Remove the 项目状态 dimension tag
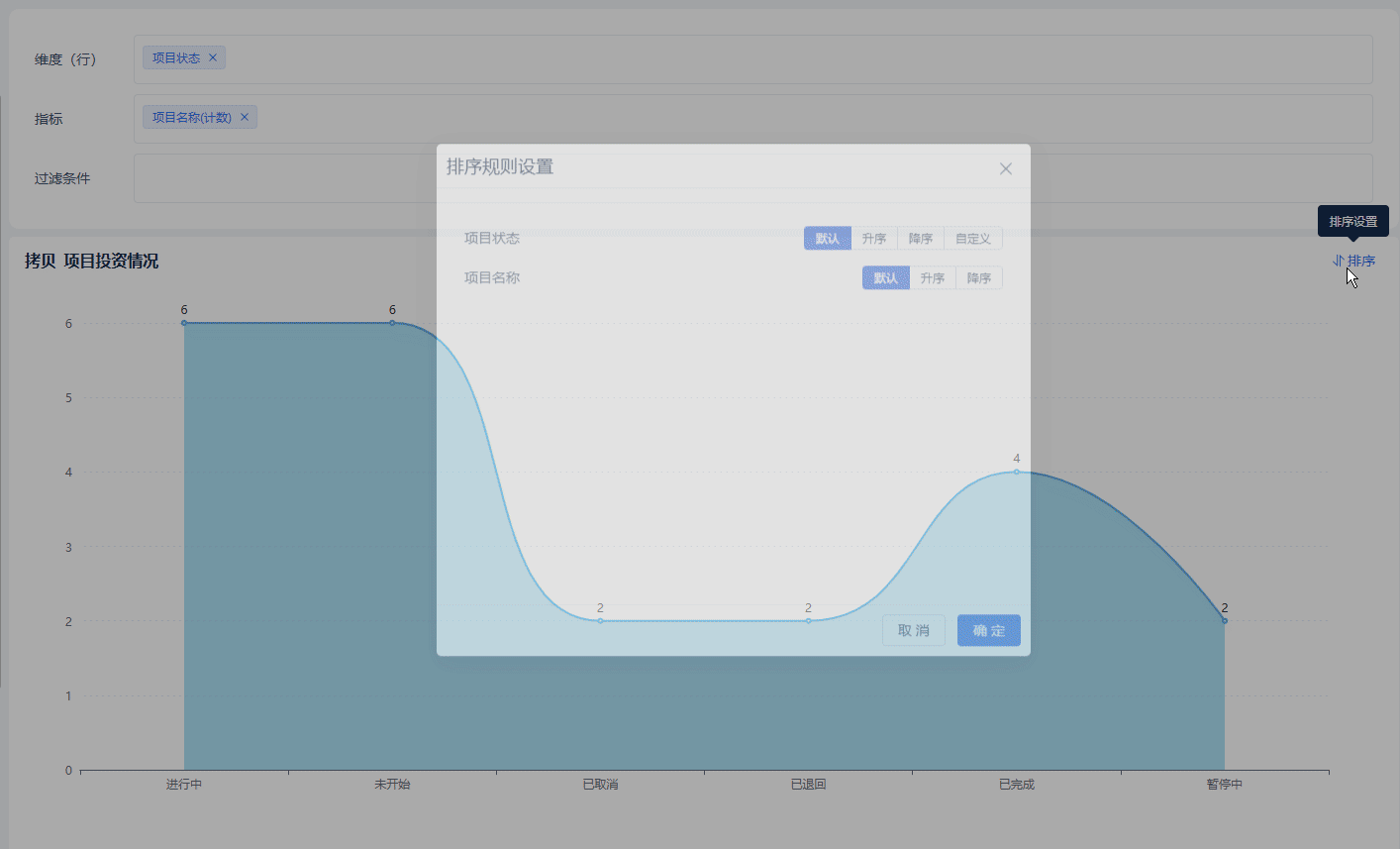 pyautogui.click(x=212, y=57)
